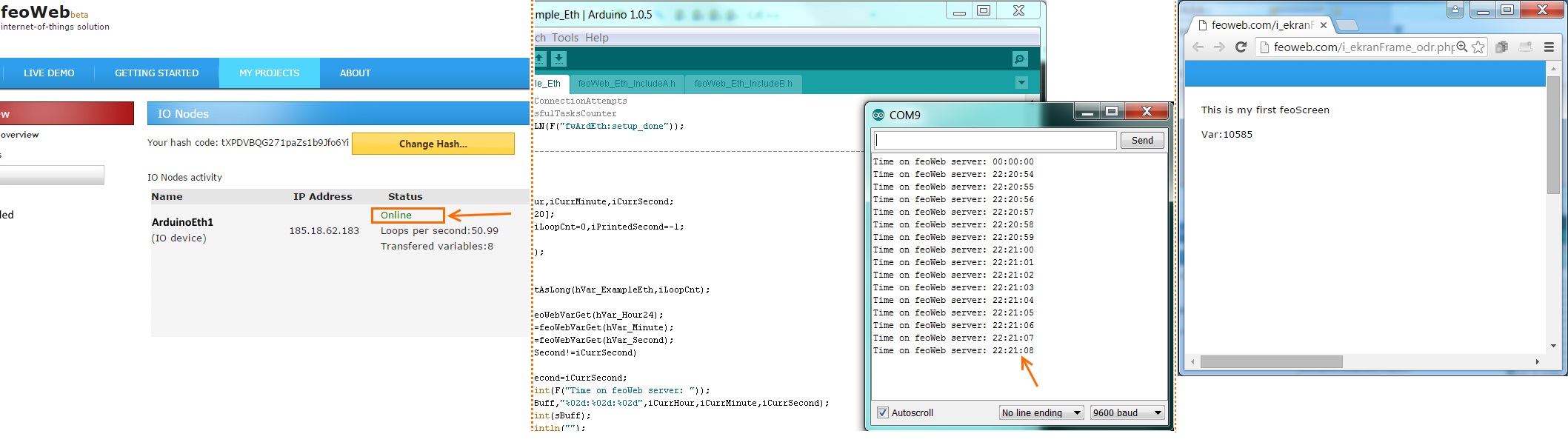Click the Name column header
This screenshot has width=1568, height=448.
[167, 197]
